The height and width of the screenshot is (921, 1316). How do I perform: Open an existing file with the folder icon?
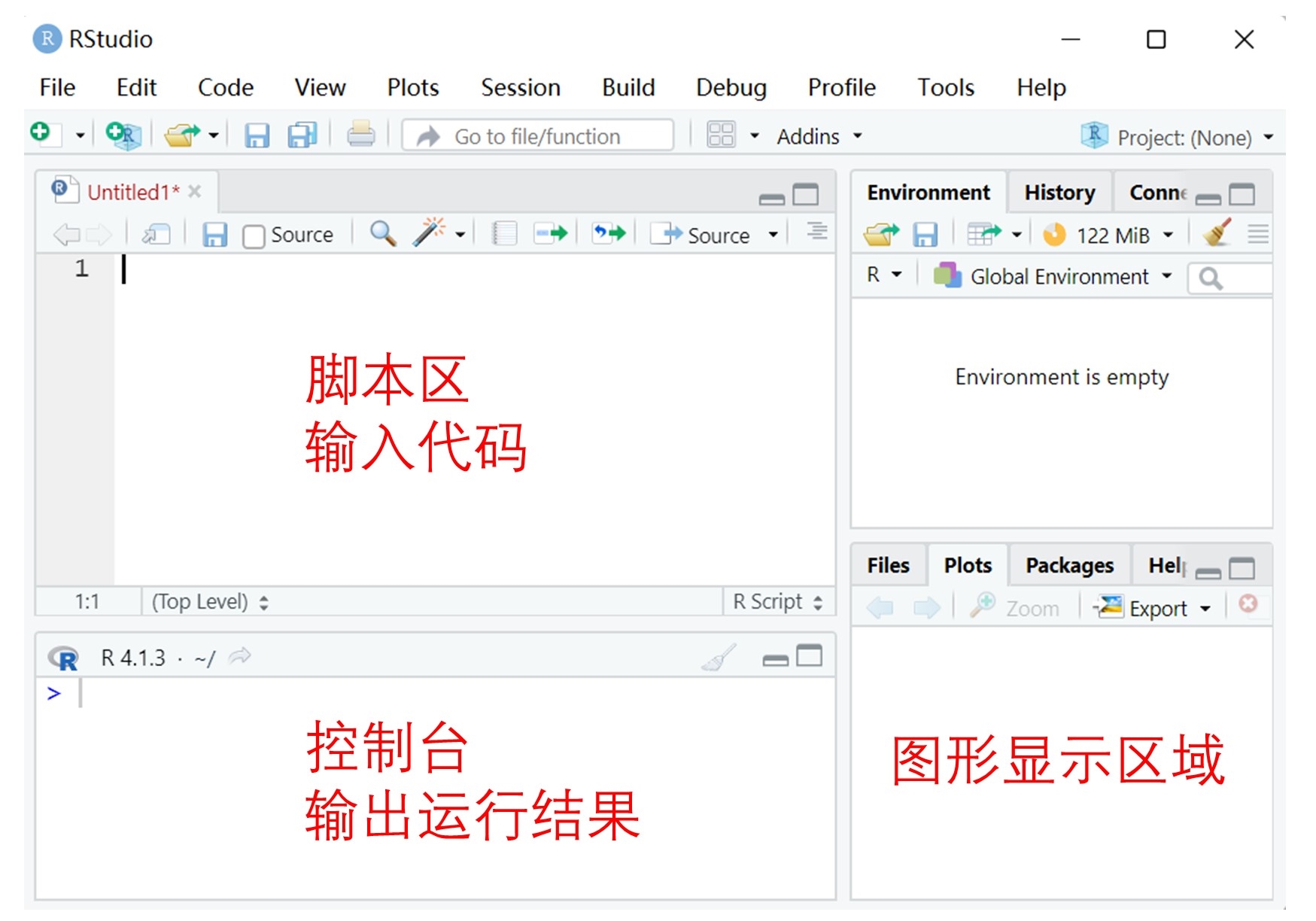(182, 135)
